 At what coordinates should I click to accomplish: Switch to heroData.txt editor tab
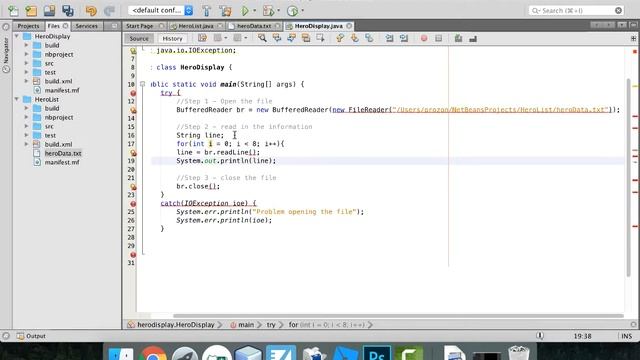pos(254,26)
